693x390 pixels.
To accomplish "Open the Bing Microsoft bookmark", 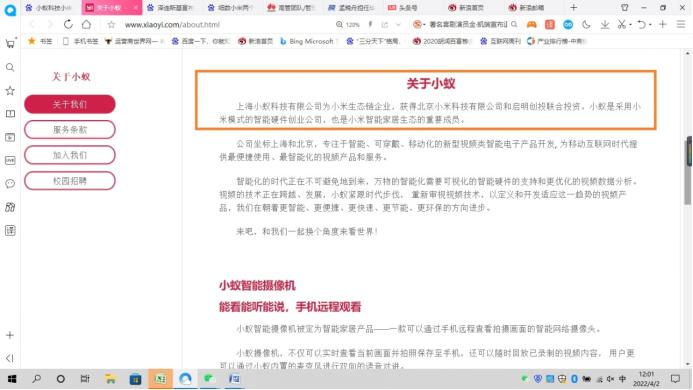I will click(x=309, y=41).
